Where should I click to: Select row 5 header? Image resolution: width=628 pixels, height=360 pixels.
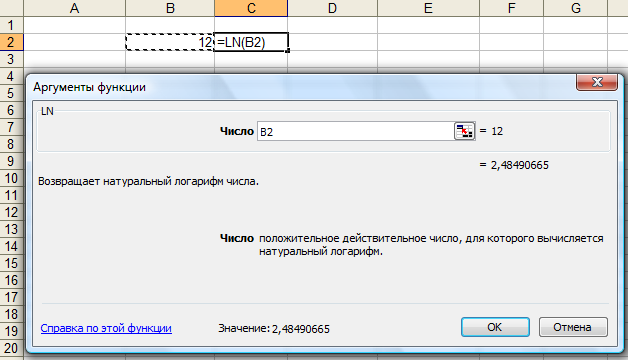pos(12,93)
